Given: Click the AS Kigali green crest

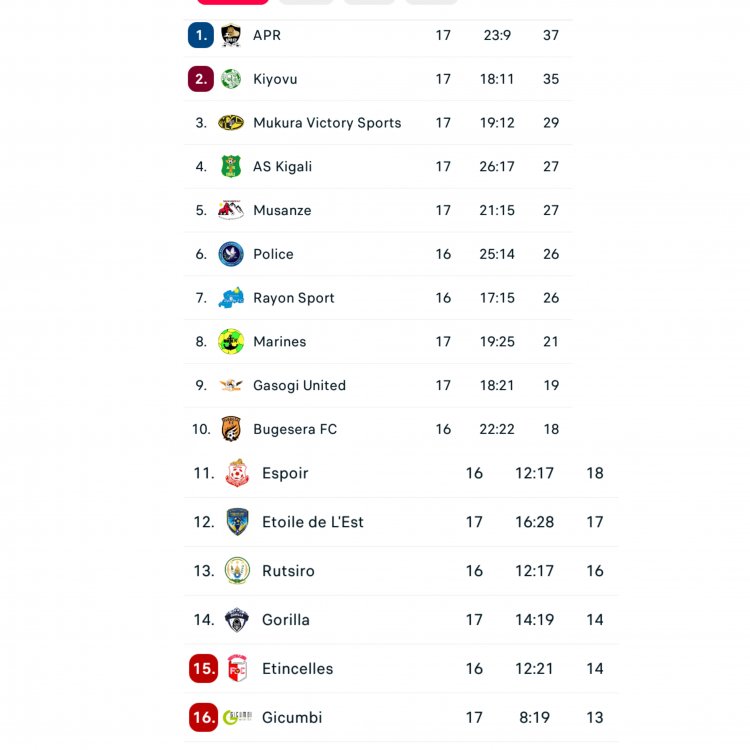Looking at the screenshot, I should coord(231,166).
